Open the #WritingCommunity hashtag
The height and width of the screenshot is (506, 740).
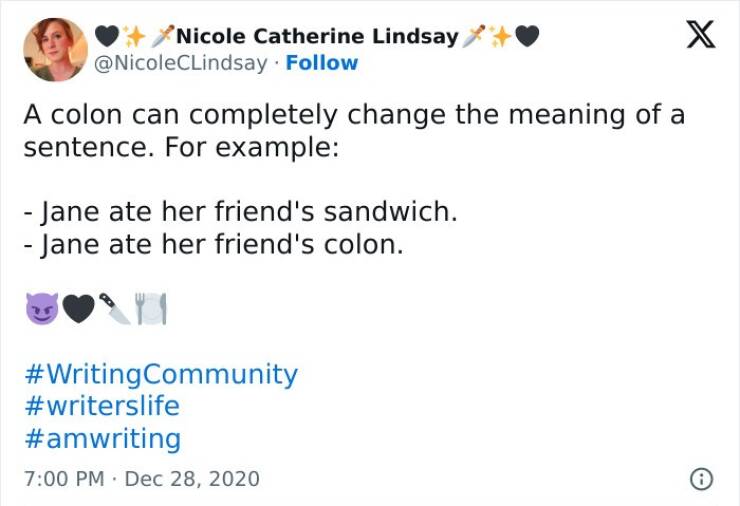click(160, 374)
